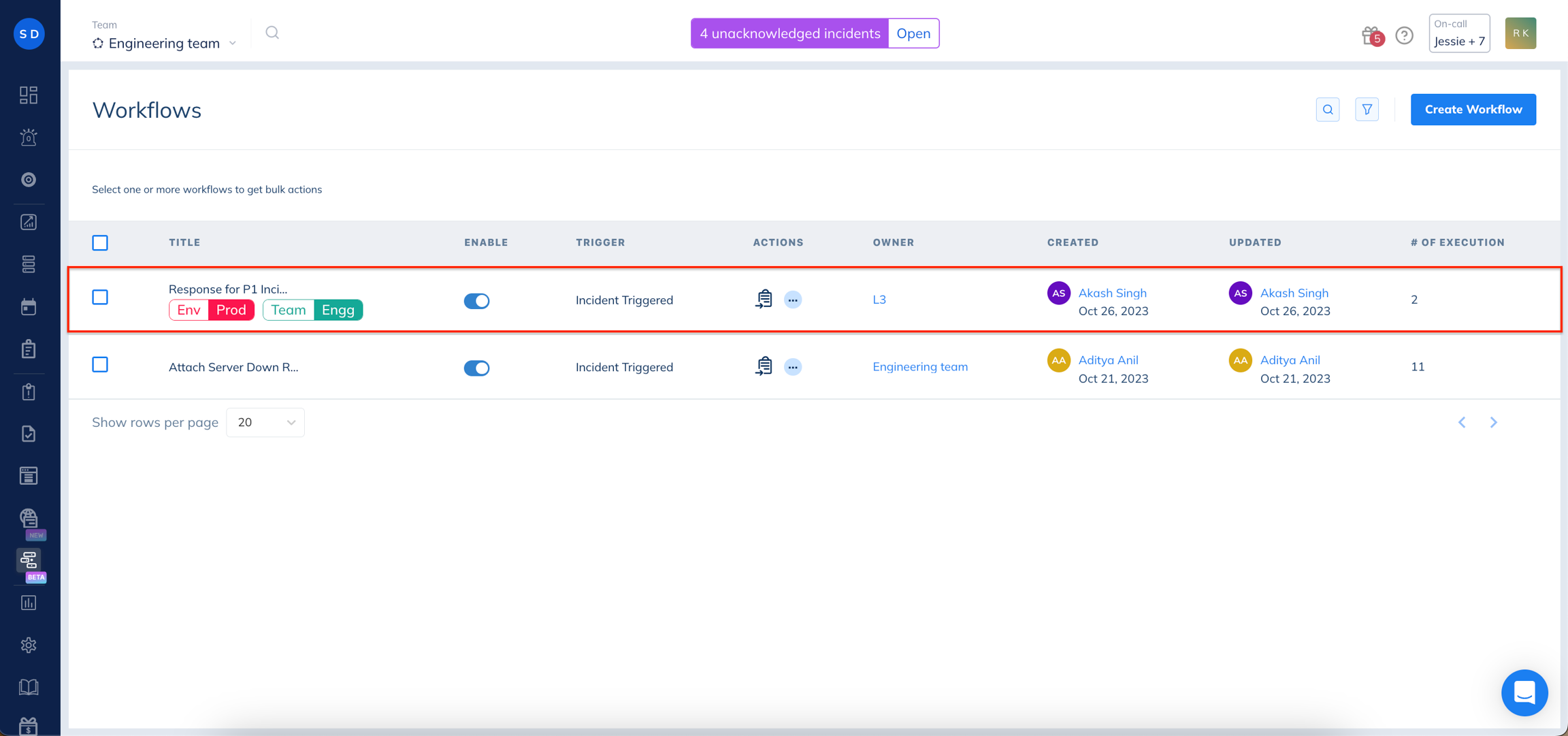Image resolution: width=1568 pixels, height=736 pixels.
Task: Click Open on unacknowledged incidents banner
Action: click(913, 33)
